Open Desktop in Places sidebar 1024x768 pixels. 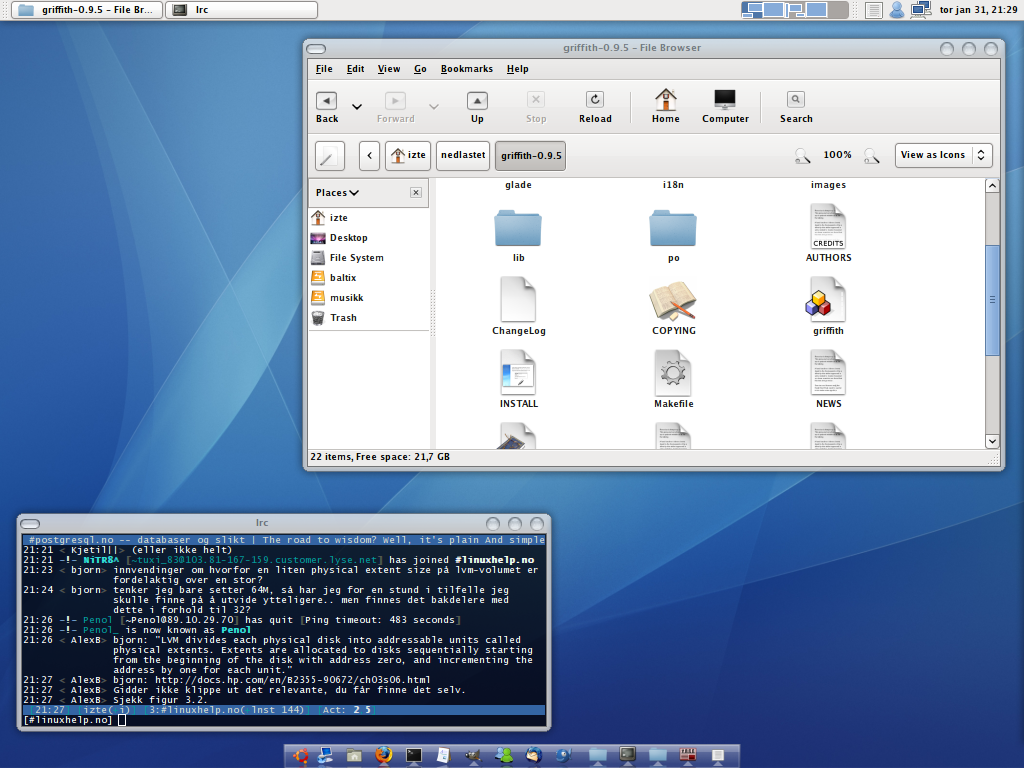coord(369,238)
